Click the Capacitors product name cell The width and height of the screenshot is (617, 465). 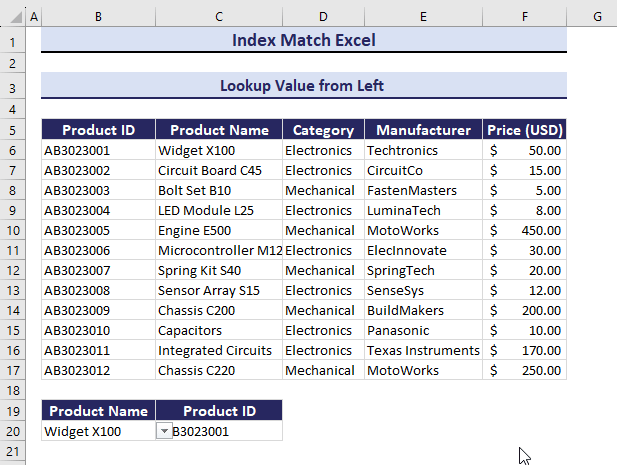coord(218,330)
